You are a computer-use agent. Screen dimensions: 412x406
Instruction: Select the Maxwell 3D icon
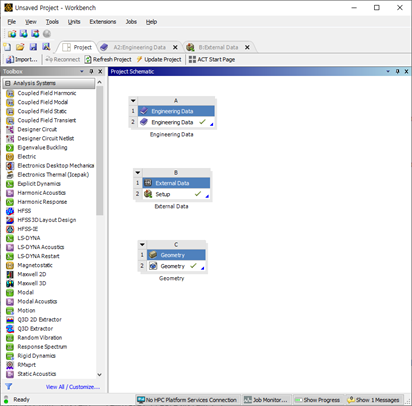pyautogui.click(x=10, y=283)
